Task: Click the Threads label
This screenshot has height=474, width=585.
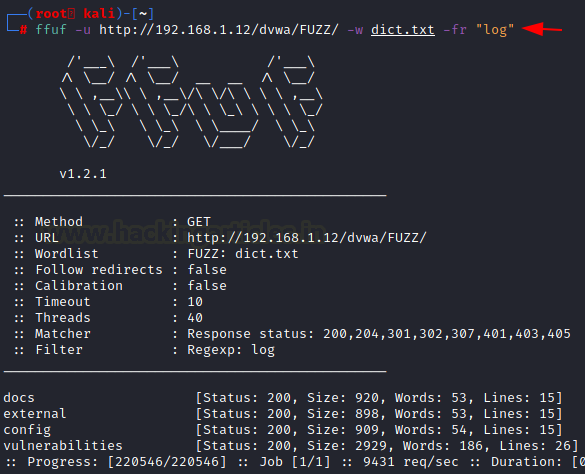Action: coord(63,318)
